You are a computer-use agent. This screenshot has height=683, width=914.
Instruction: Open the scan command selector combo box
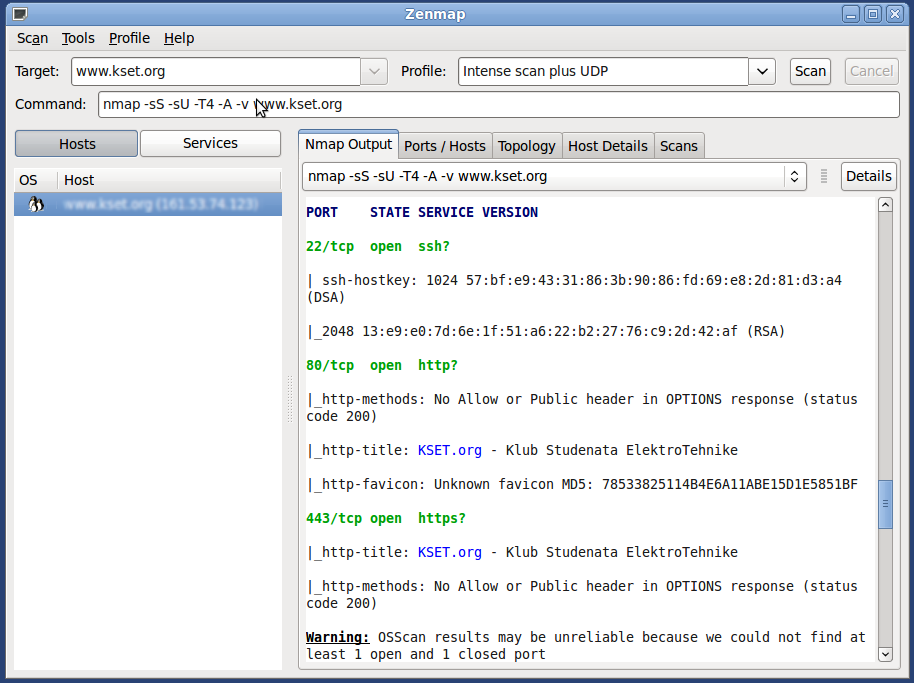(x=554, y=176)
